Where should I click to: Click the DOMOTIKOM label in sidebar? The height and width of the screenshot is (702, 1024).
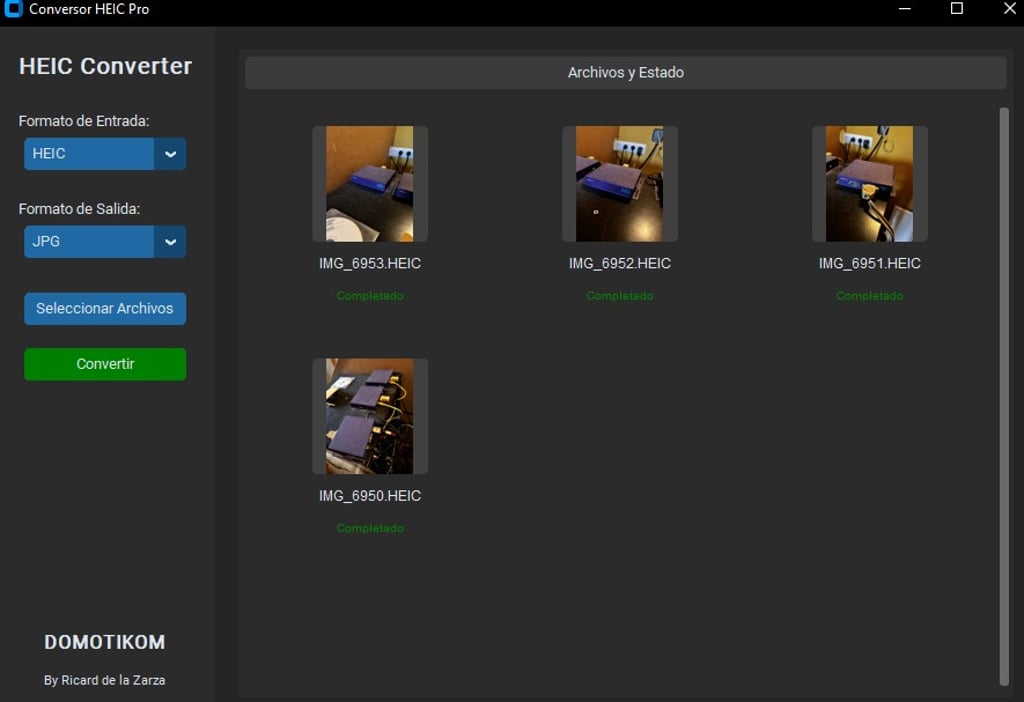point(104,642)
